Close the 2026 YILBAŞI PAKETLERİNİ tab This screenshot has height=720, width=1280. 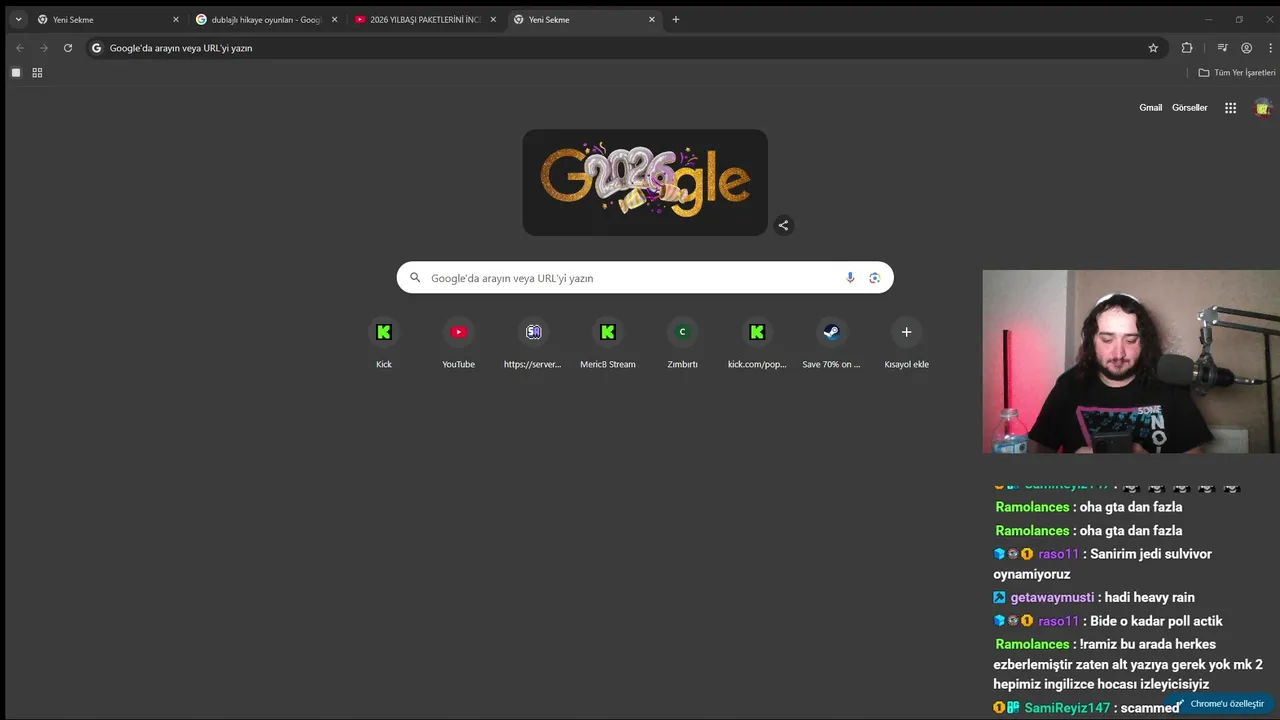point(493,19)
